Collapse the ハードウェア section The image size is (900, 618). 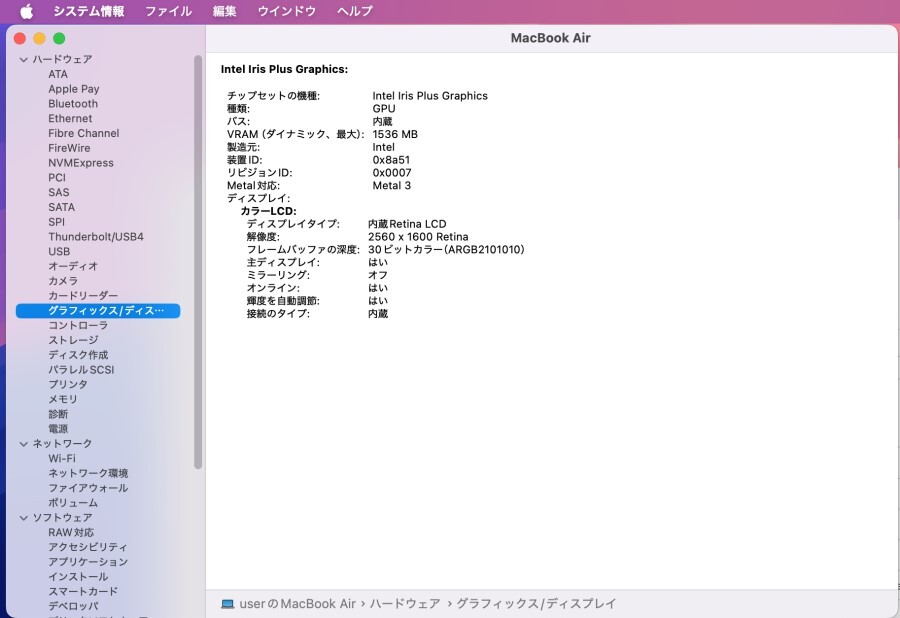point(24,59)
